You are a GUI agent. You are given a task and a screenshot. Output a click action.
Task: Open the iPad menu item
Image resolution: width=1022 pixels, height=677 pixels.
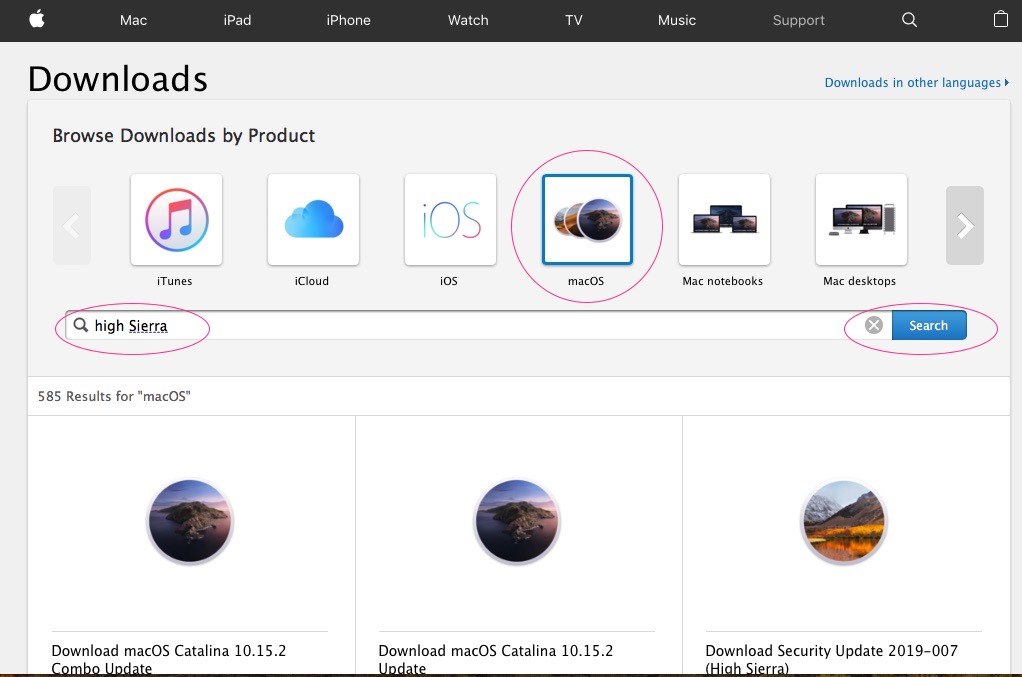point(237,20)
